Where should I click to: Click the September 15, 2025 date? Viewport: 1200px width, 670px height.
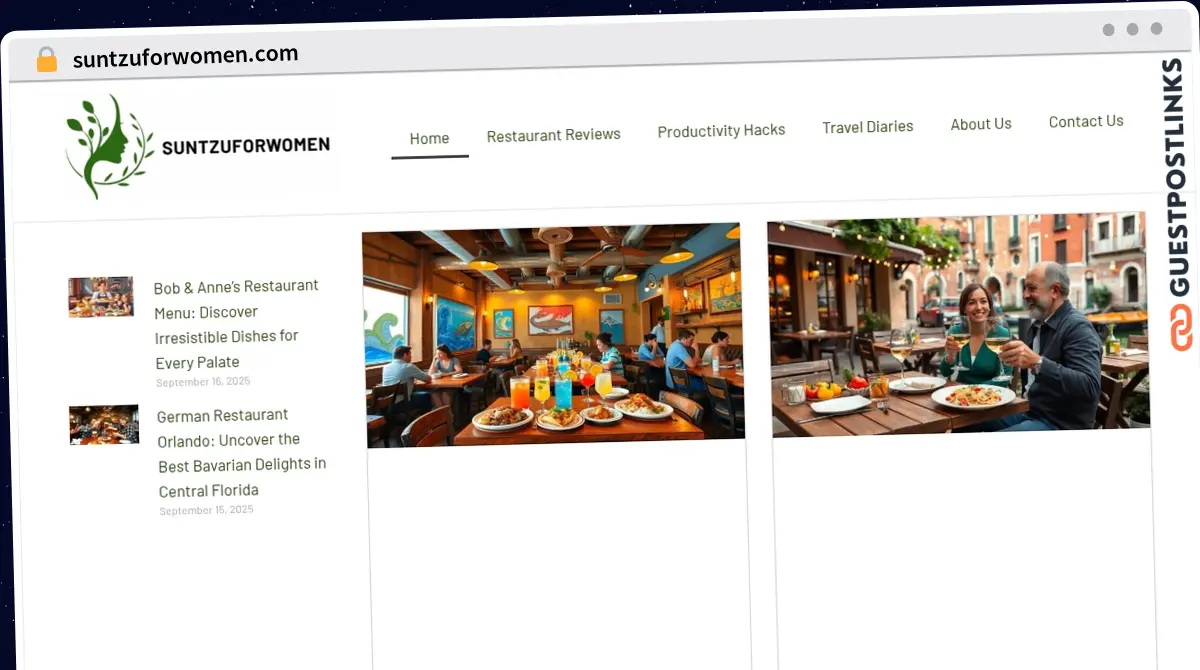point(206,510)
